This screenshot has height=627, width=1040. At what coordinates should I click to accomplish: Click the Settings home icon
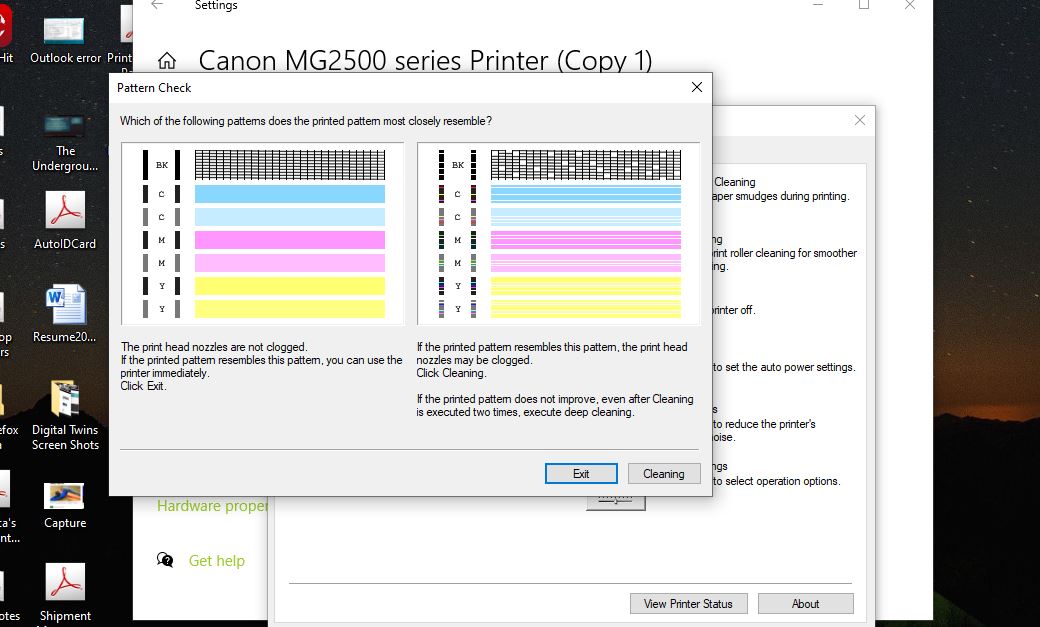pyautogui.click(x=167, y=61)
